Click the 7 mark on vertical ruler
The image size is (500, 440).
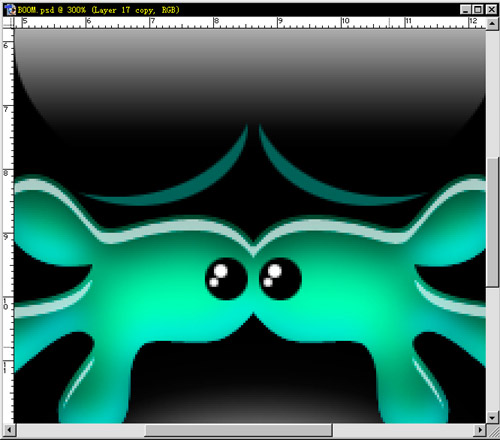(6, 109)
